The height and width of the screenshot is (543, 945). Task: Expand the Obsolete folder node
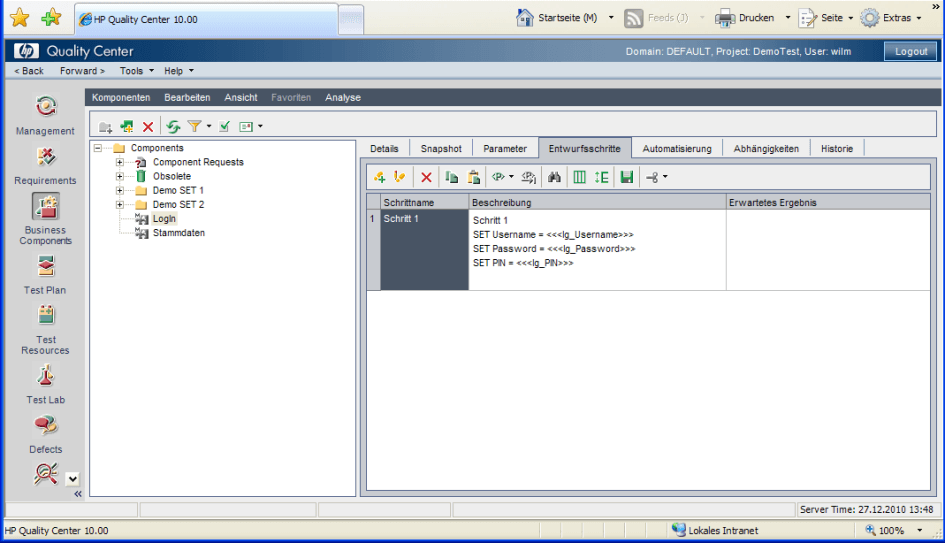coord(120,176)
